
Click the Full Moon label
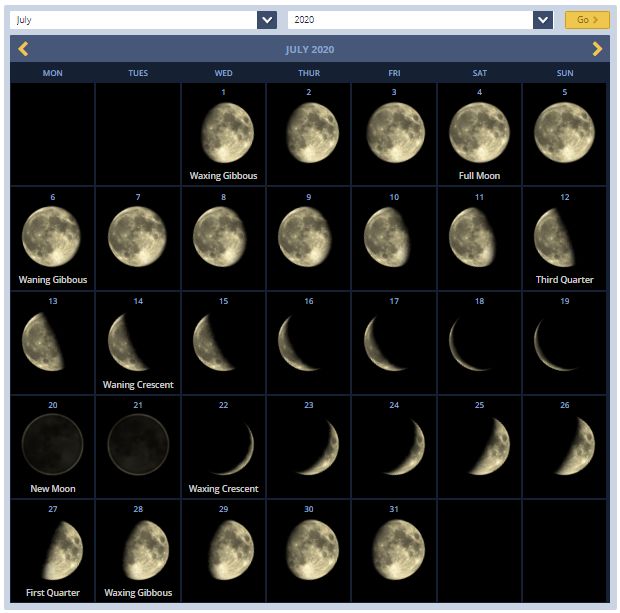pyautogui.click(x=479, y=176)
